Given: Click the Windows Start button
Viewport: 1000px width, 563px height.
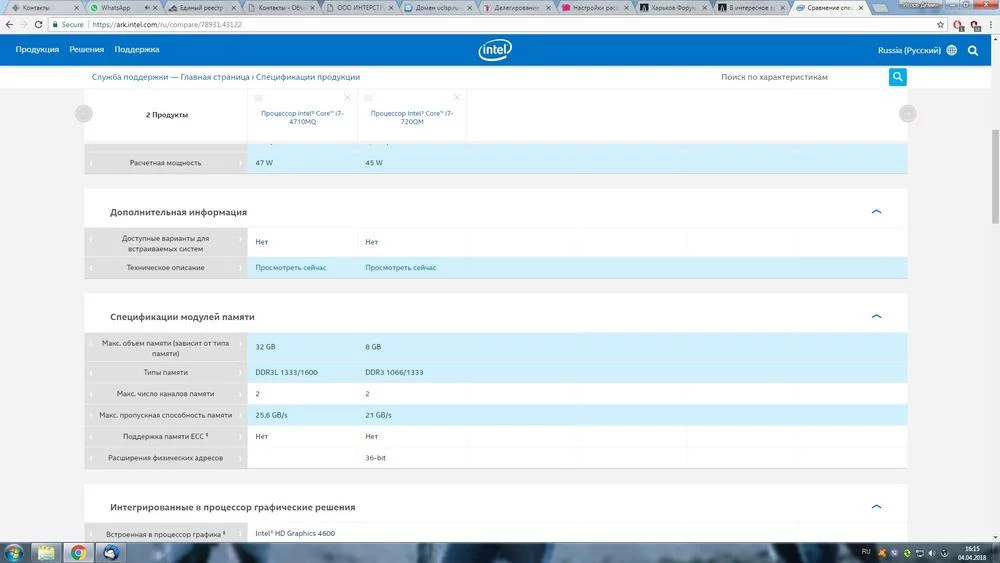Looking at the screenshot, I should point(14,552).
